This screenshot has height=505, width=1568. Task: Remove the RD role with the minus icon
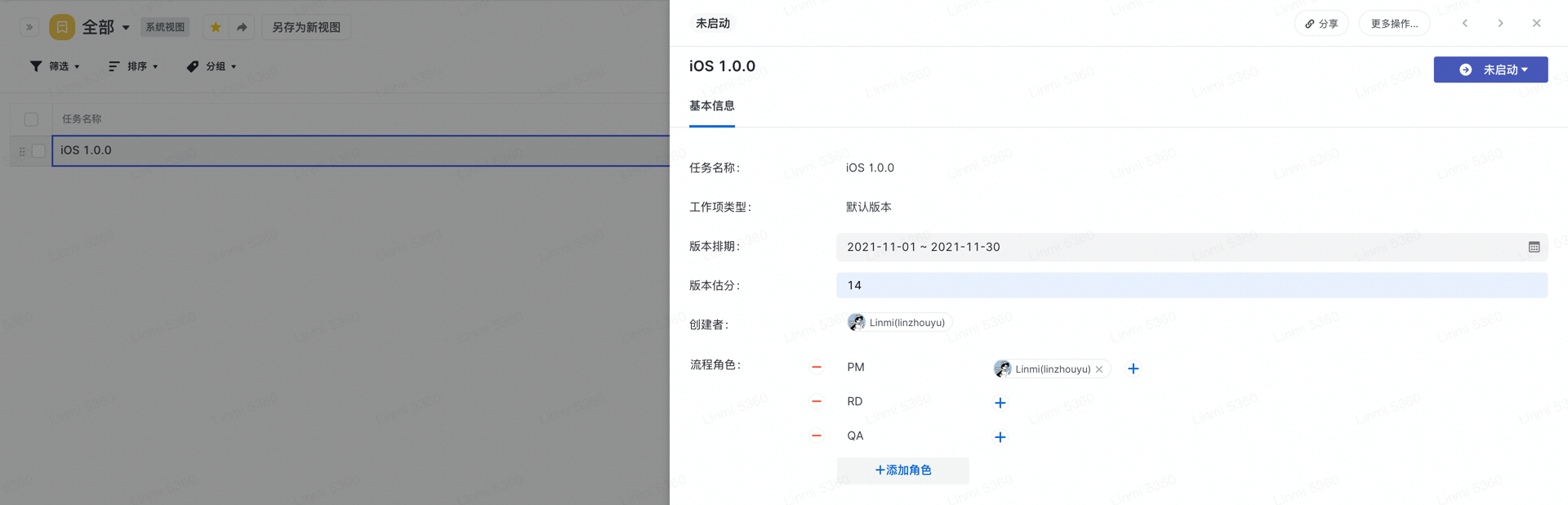coord(816,401)
